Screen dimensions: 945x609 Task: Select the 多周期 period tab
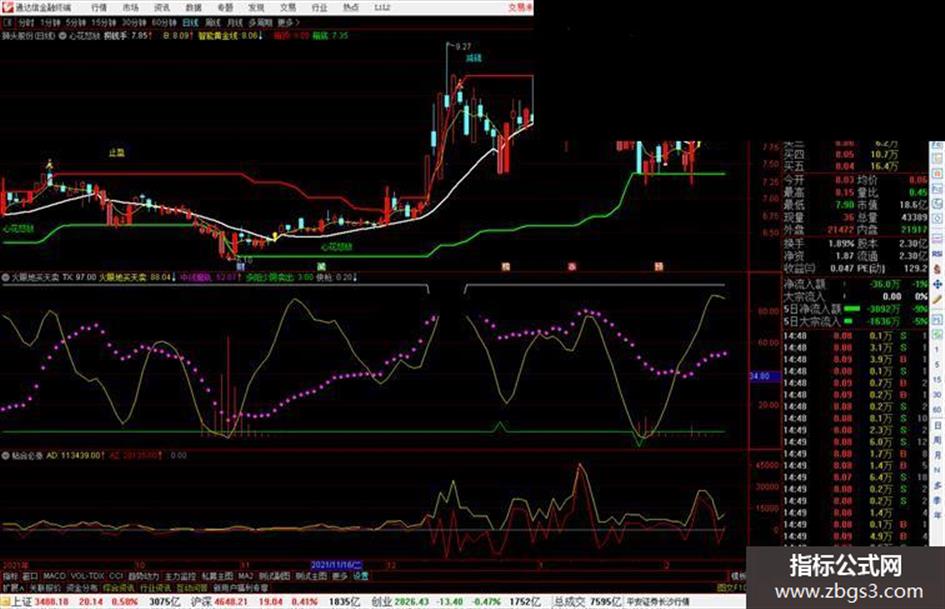[x=260, y=22]
